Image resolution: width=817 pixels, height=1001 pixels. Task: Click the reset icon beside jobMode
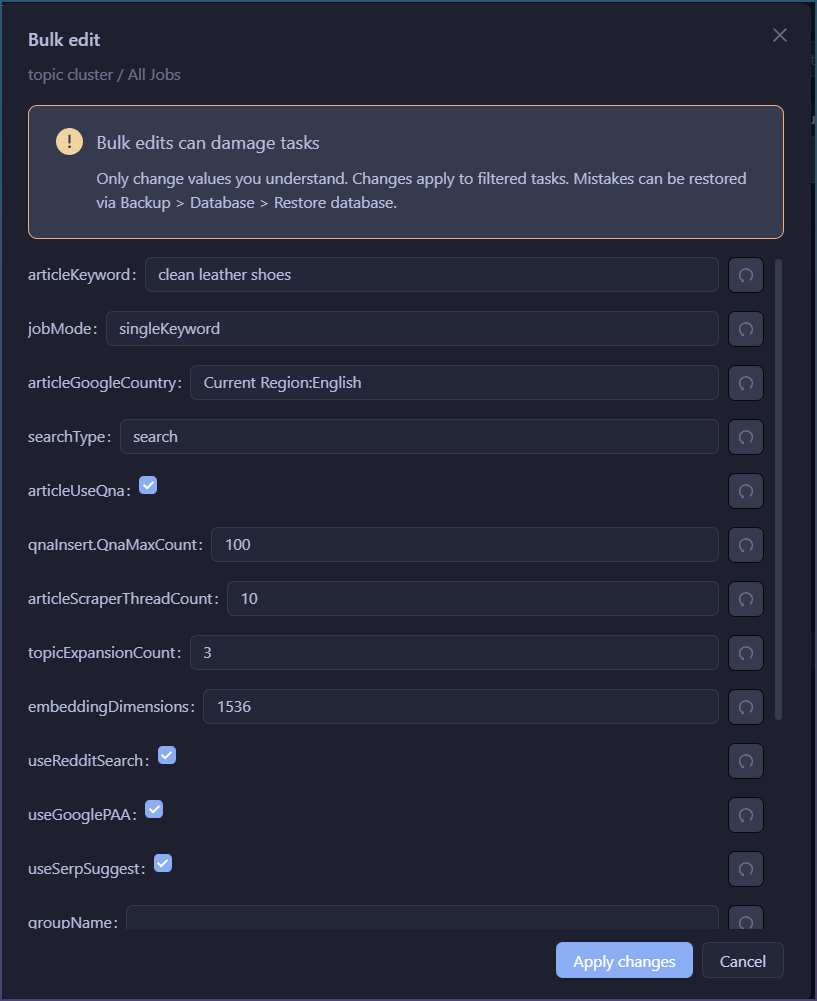tap(745, 329)
